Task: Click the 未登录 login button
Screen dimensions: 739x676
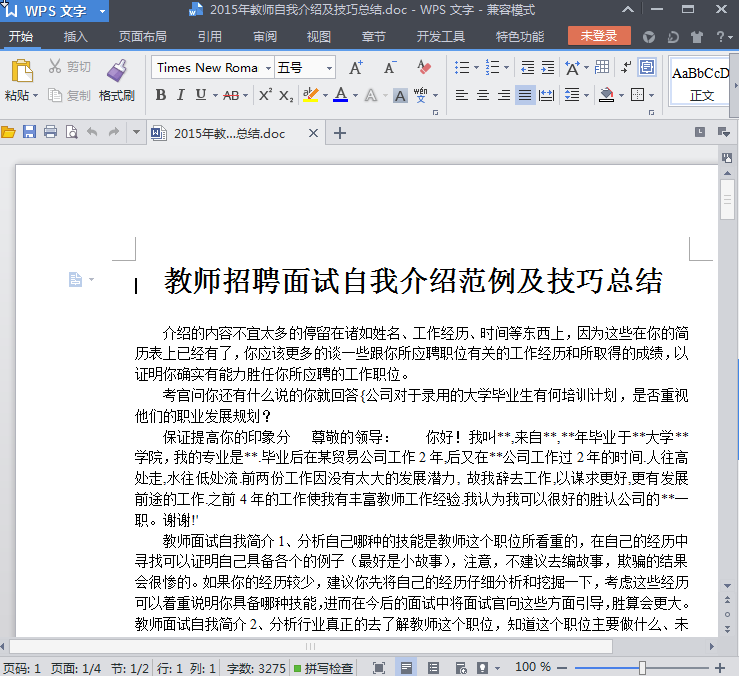Action: click(599, 36)
